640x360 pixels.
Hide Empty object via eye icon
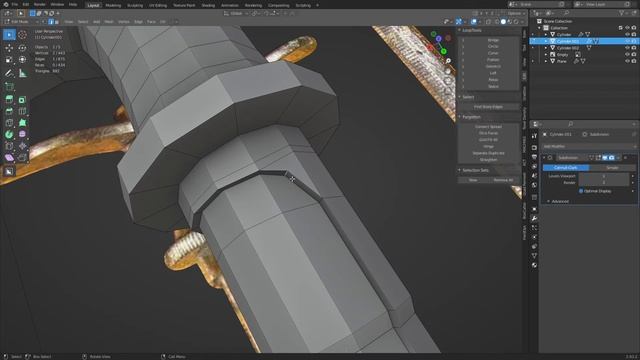627,54
